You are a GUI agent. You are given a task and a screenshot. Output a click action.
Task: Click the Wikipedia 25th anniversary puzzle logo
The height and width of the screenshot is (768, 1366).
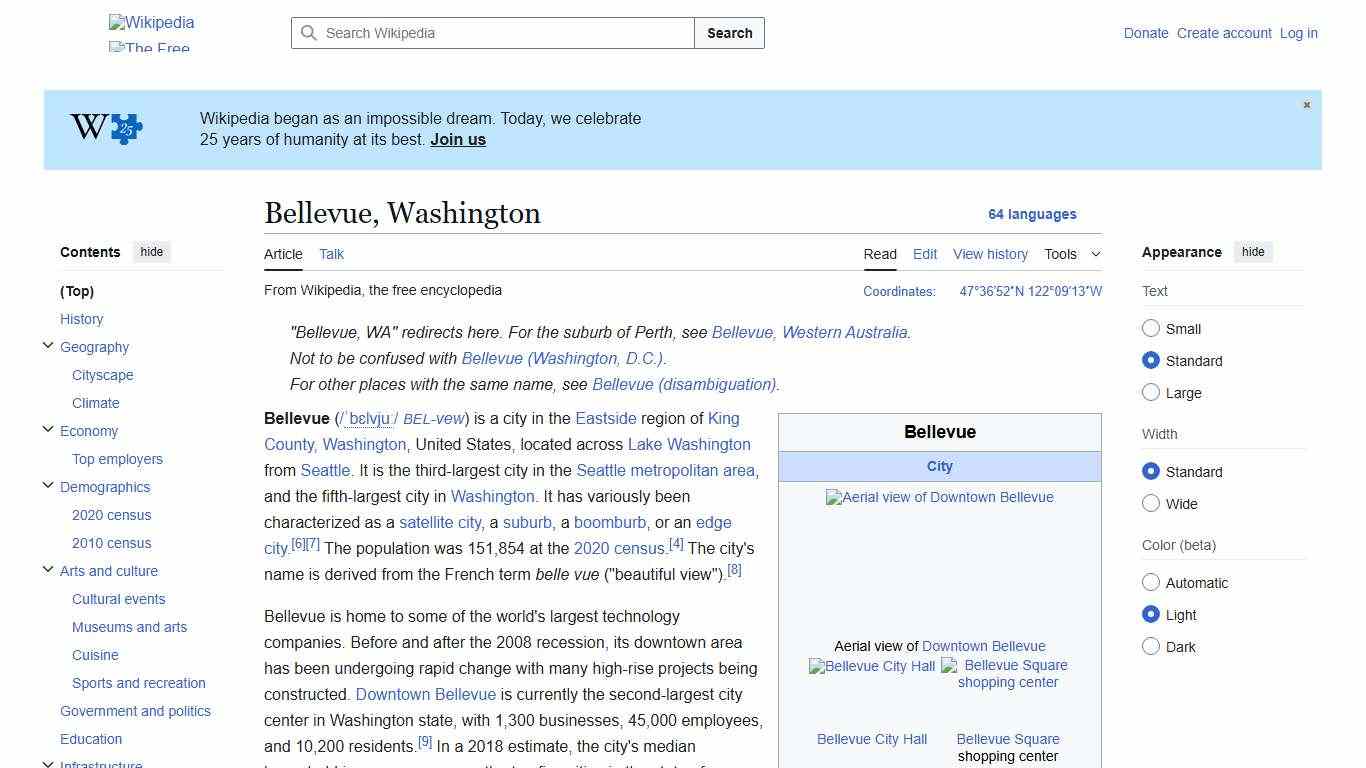104,128
